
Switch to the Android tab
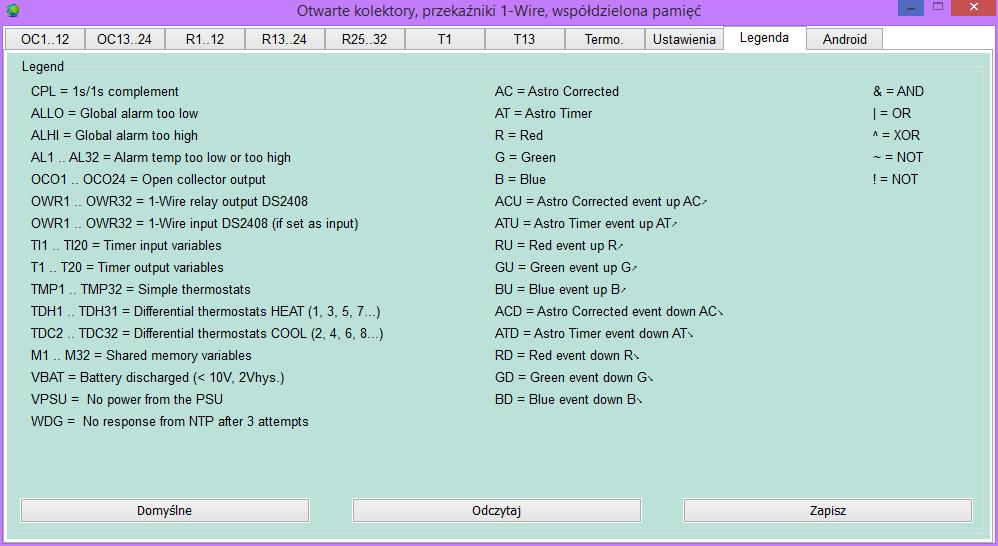pos(844,39)
